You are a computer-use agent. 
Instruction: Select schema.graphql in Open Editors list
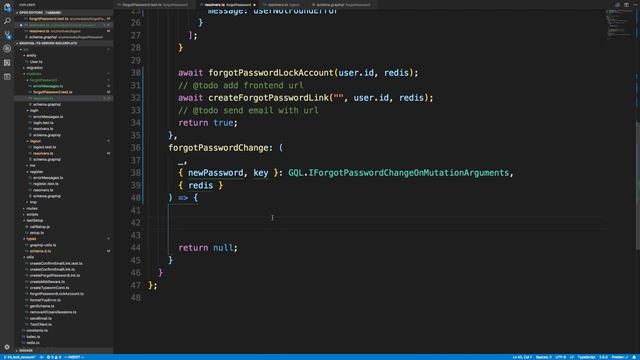coord(65,37)
